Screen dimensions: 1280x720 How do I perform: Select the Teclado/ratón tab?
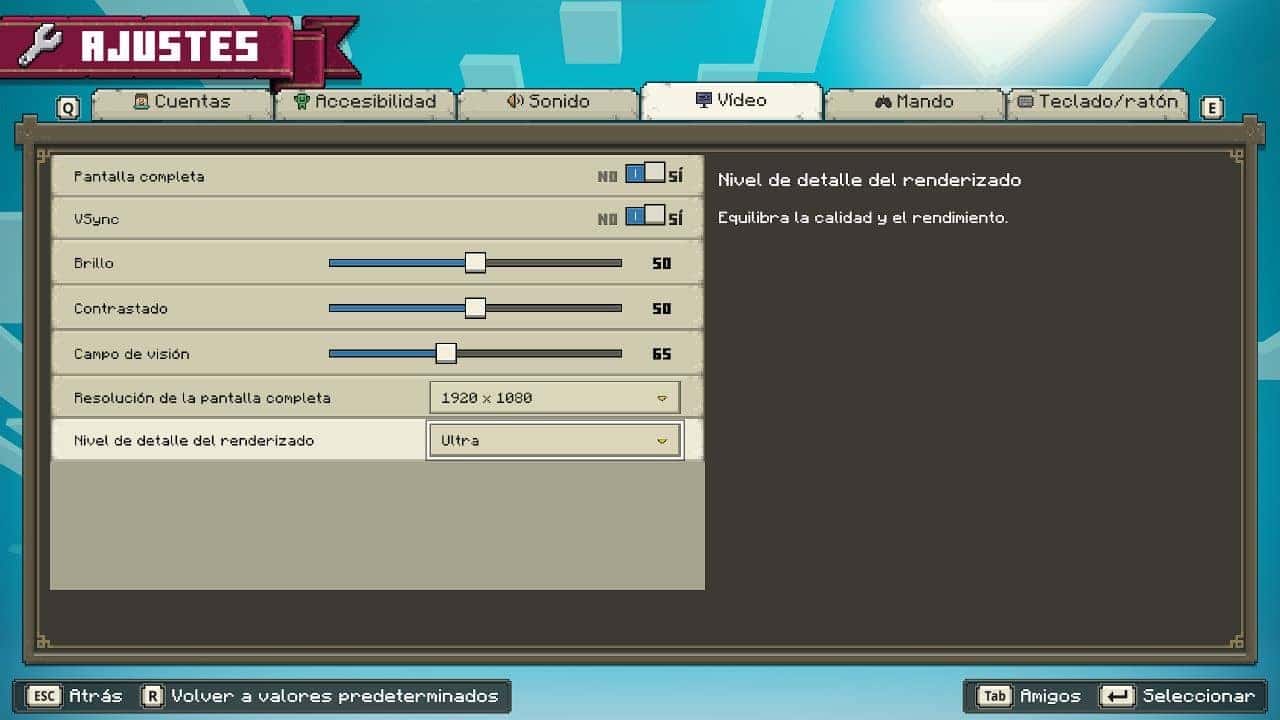1098,102
